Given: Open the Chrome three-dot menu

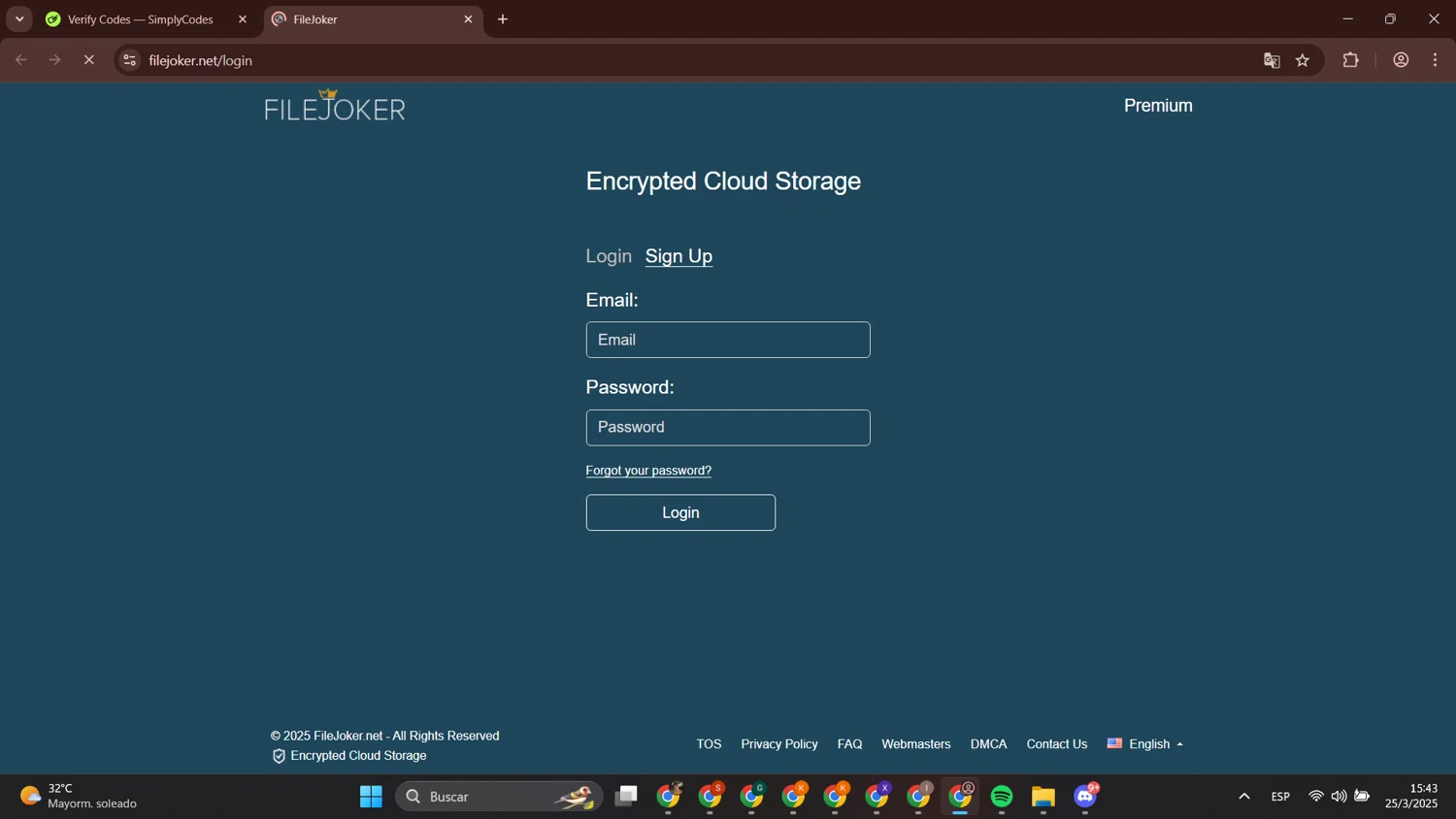Looking at the screenshot, I should click(1436, 60).
